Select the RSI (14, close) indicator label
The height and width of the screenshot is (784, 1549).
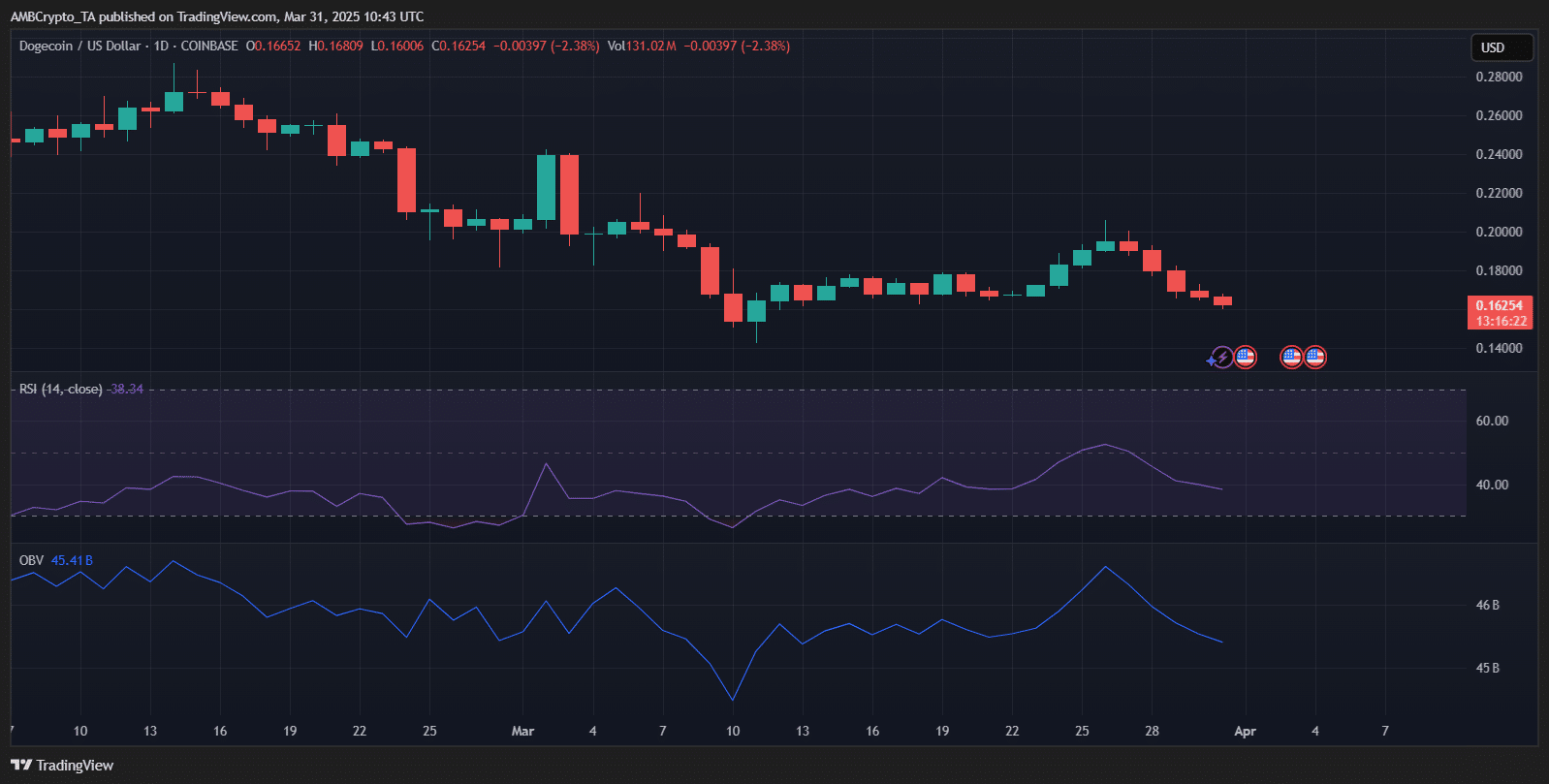60,390
